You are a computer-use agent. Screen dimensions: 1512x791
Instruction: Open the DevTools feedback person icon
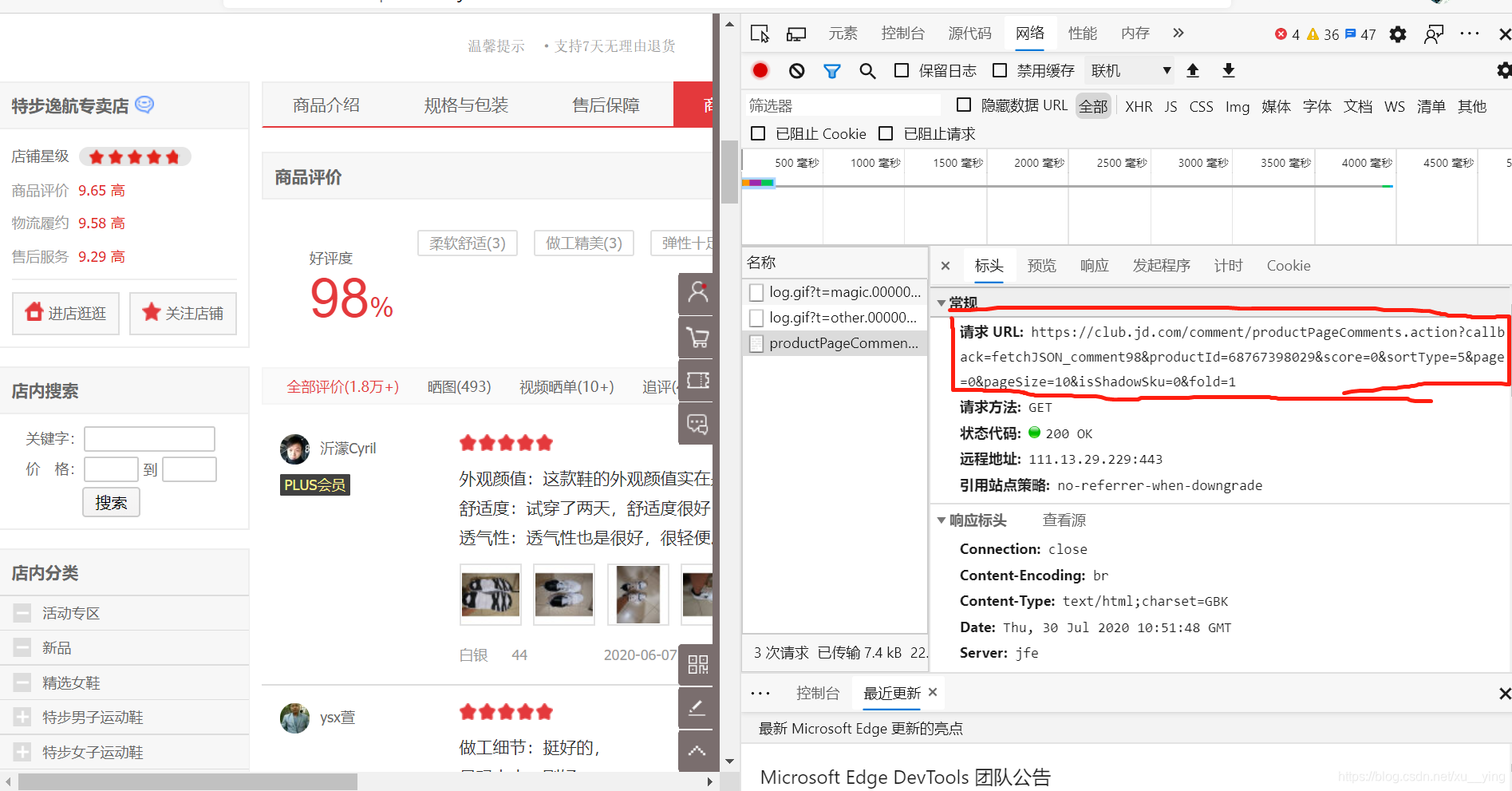1434,34
